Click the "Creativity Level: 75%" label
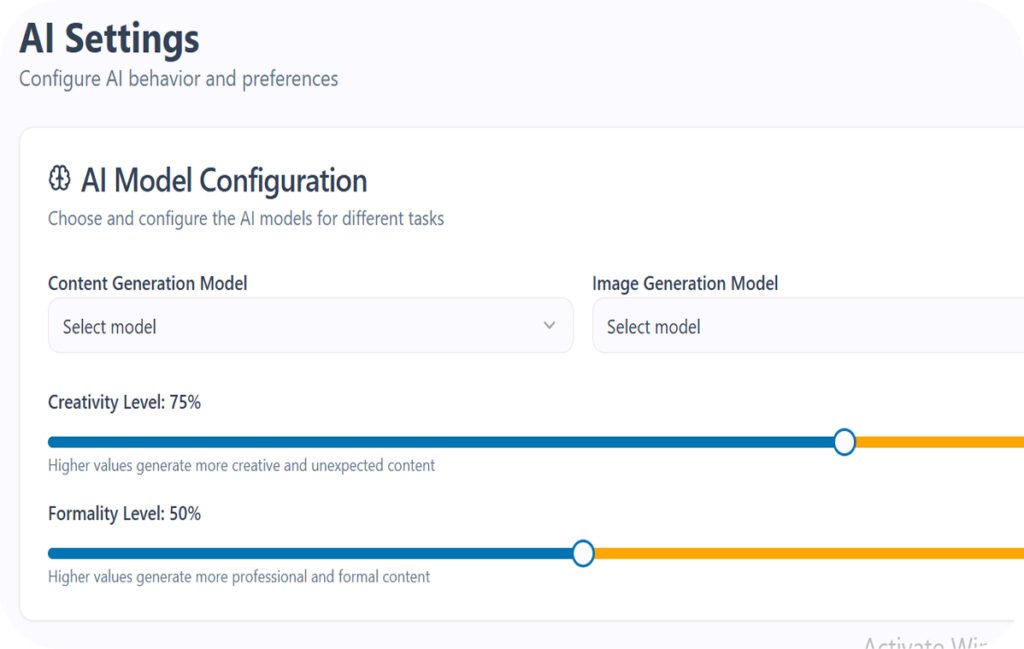Screen dimensions: 1024x649 pyautogui.click(x=124, y=402)
